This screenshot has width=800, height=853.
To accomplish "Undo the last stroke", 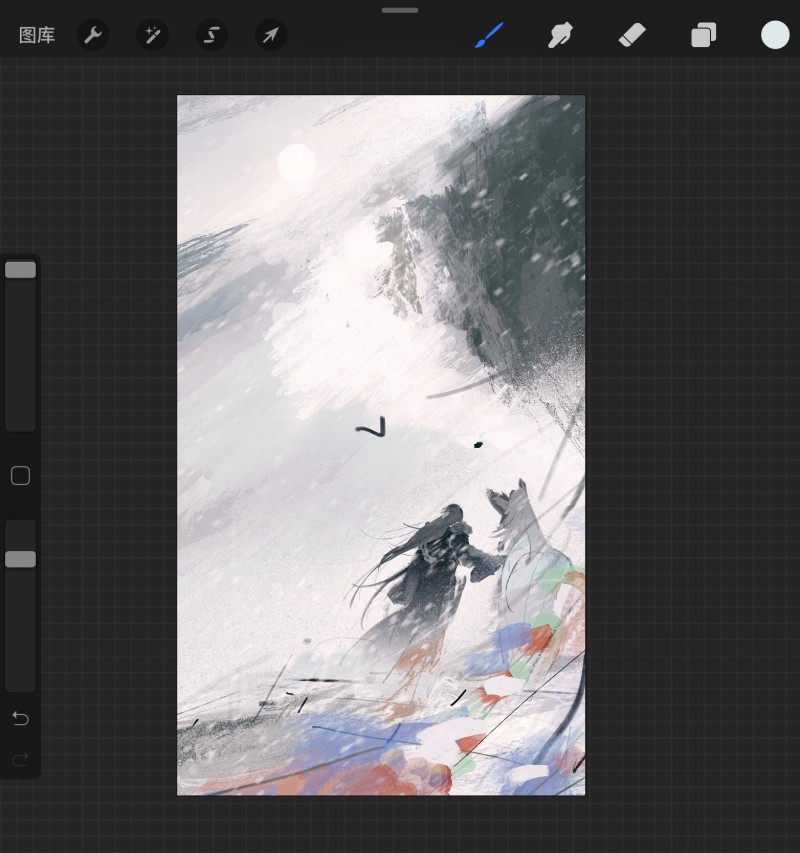I will click(x=21, y=719).
